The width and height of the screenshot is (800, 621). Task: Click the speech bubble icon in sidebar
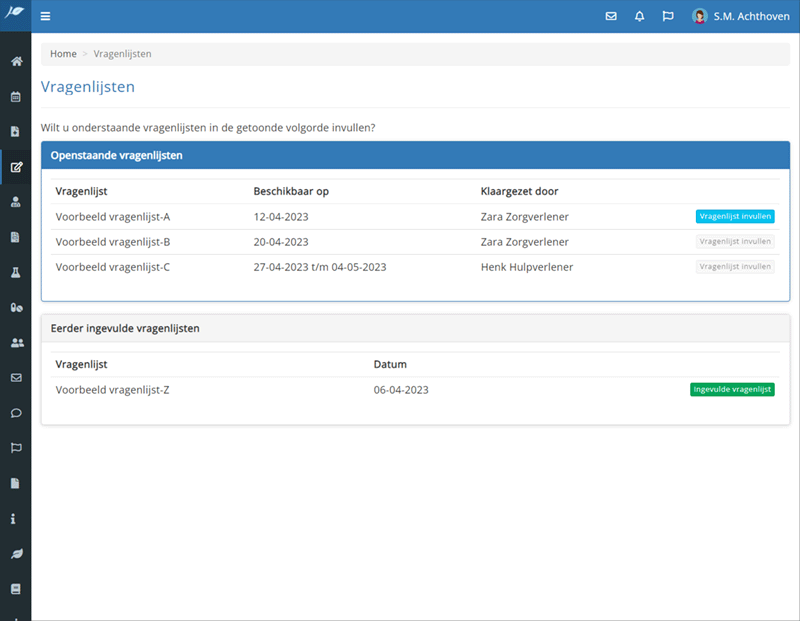(16, 413)
